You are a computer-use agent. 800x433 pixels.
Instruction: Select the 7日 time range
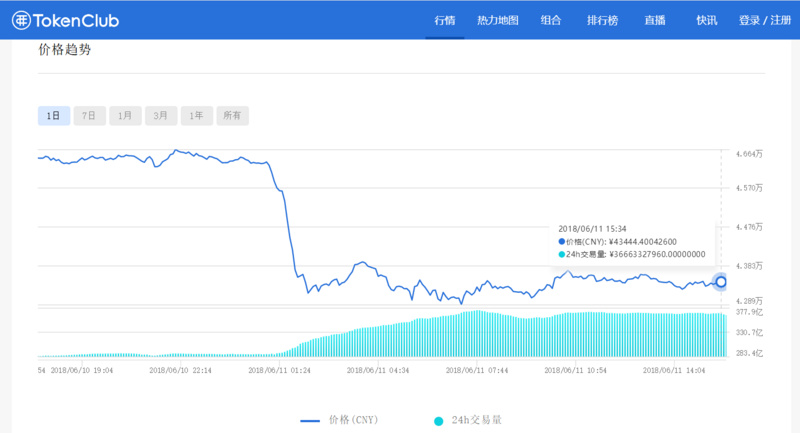point(89,115)
